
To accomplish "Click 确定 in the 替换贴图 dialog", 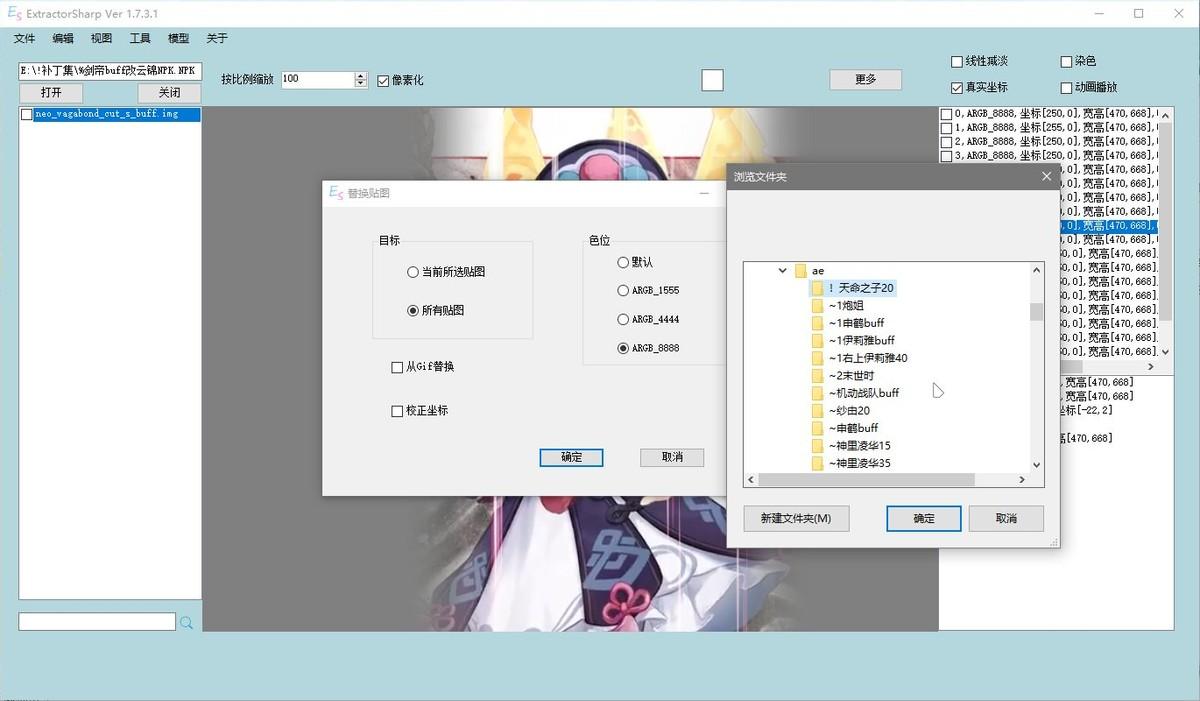I will pyautogui.click(x=570, y=457).
